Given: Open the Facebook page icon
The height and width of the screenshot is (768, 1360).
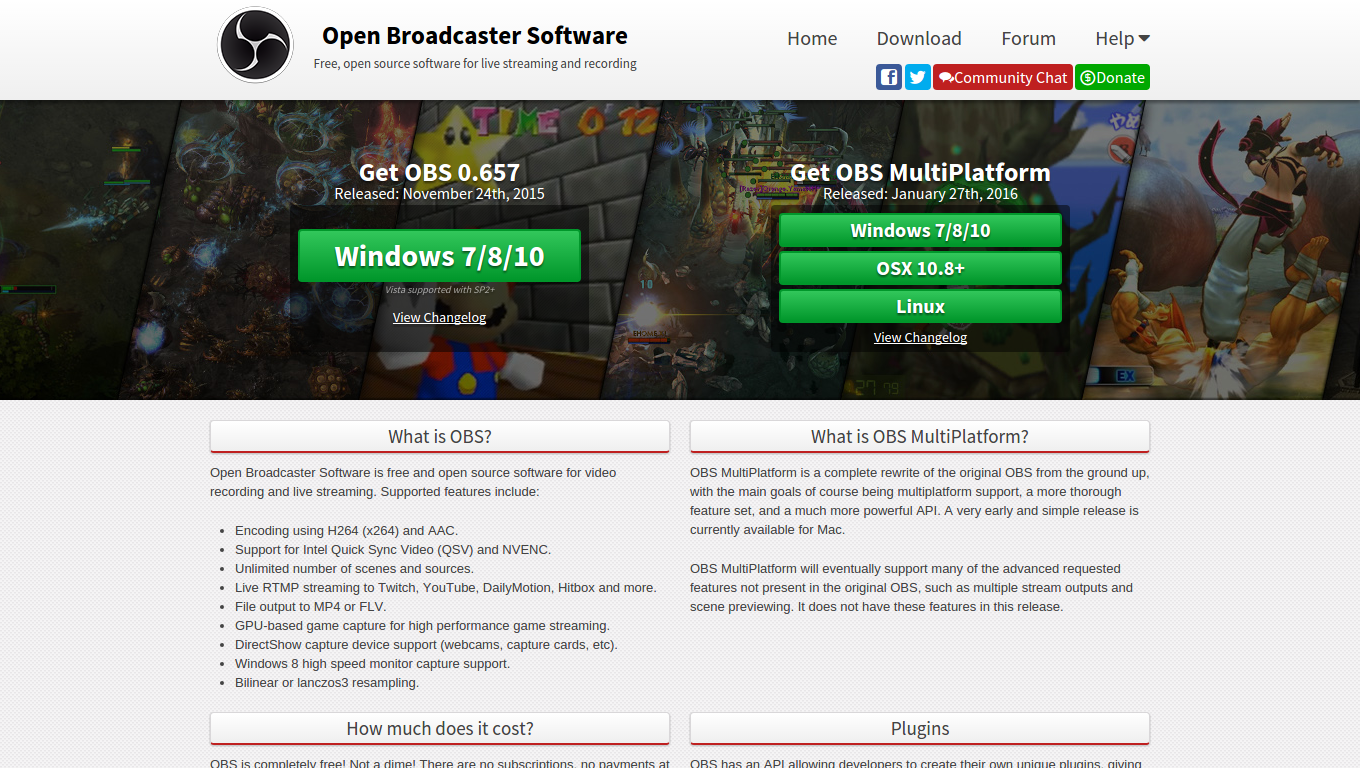Looking at the screenshot, I should (x=889, y=77).
